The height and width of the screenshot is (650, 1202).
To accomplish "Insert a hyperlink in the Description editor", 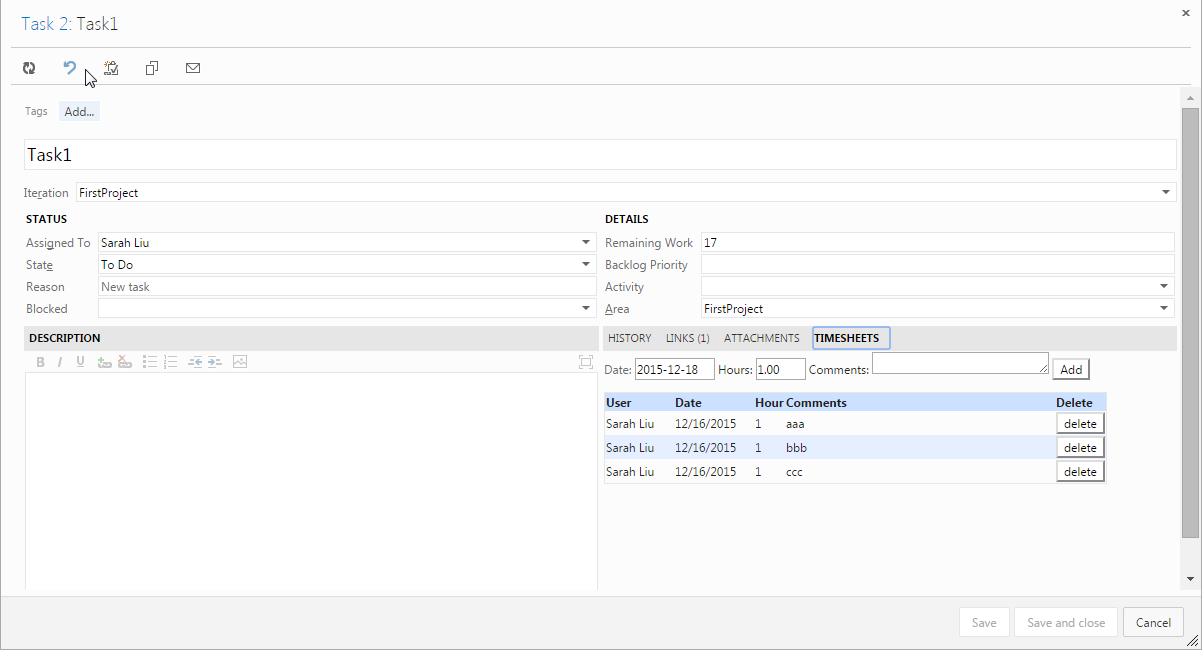I will click(x=104, y=361).
